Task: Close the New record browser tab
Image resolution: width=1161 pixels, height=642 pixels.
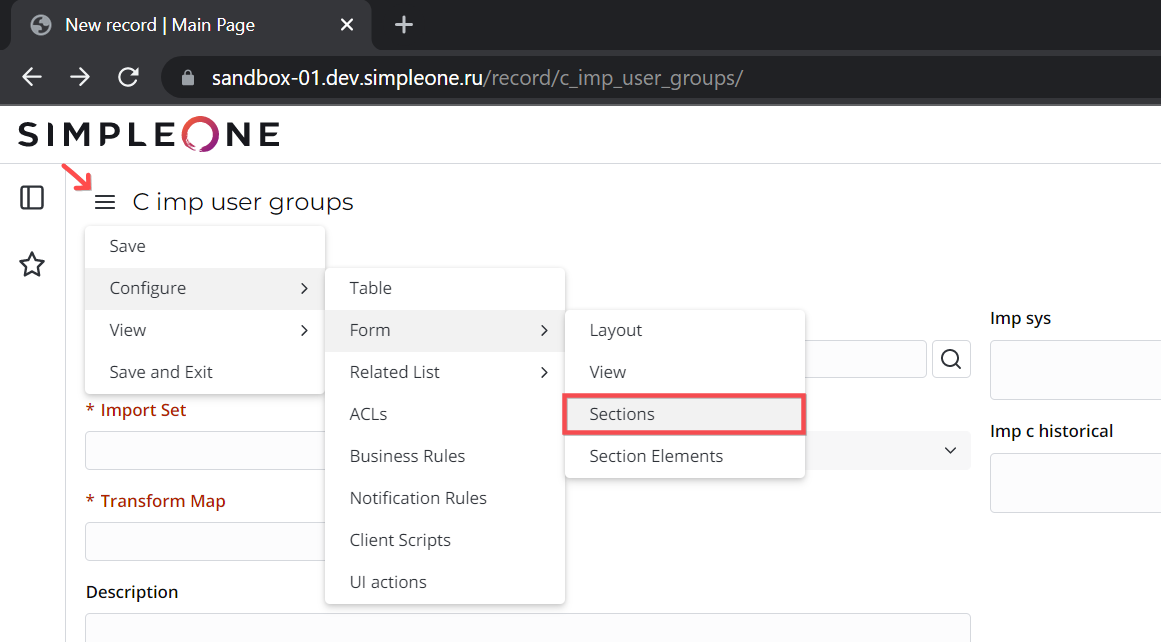Action: [x=346, y=25]
